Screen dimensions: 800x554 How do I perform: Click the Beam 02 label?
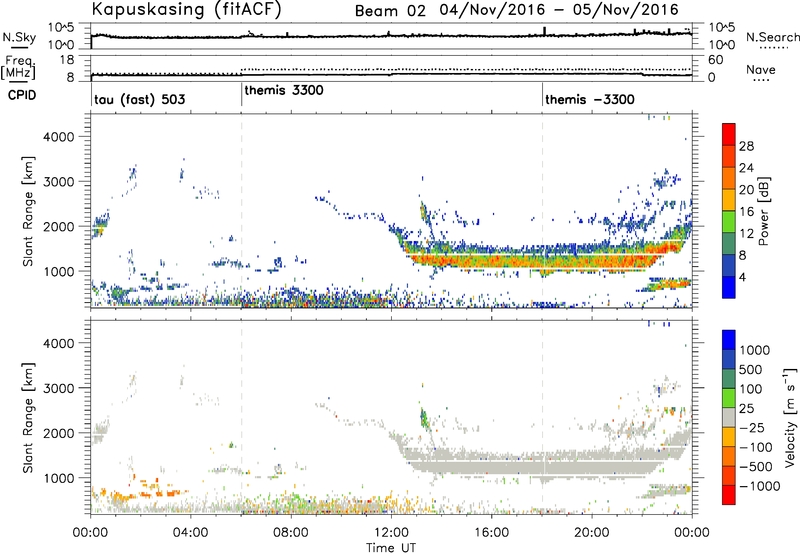390,11
